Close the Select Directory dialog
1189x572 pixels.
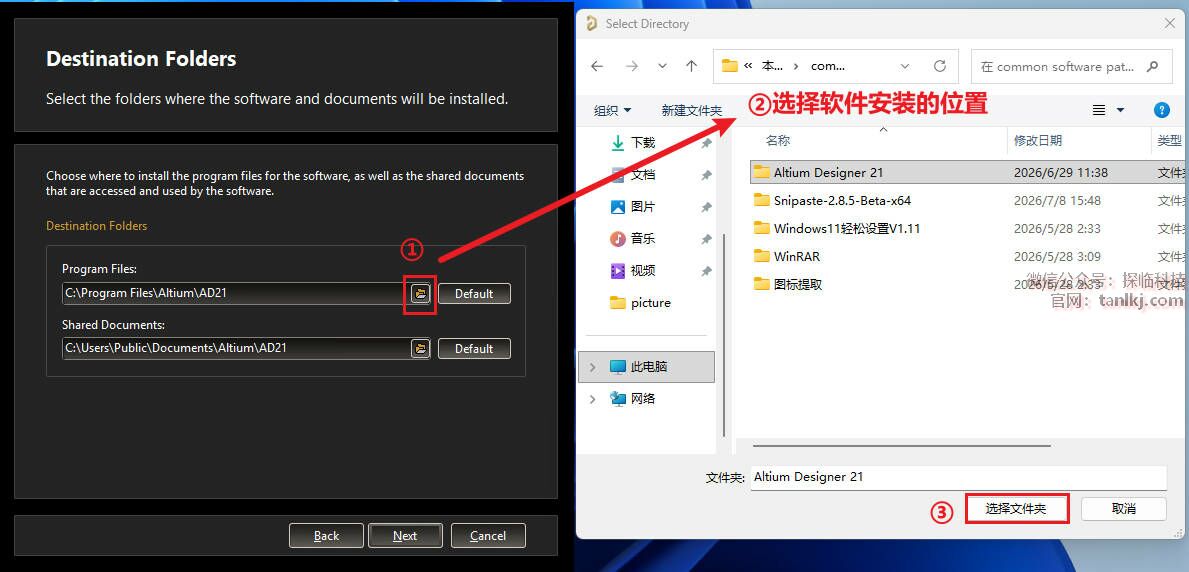tap(1169, 24)
